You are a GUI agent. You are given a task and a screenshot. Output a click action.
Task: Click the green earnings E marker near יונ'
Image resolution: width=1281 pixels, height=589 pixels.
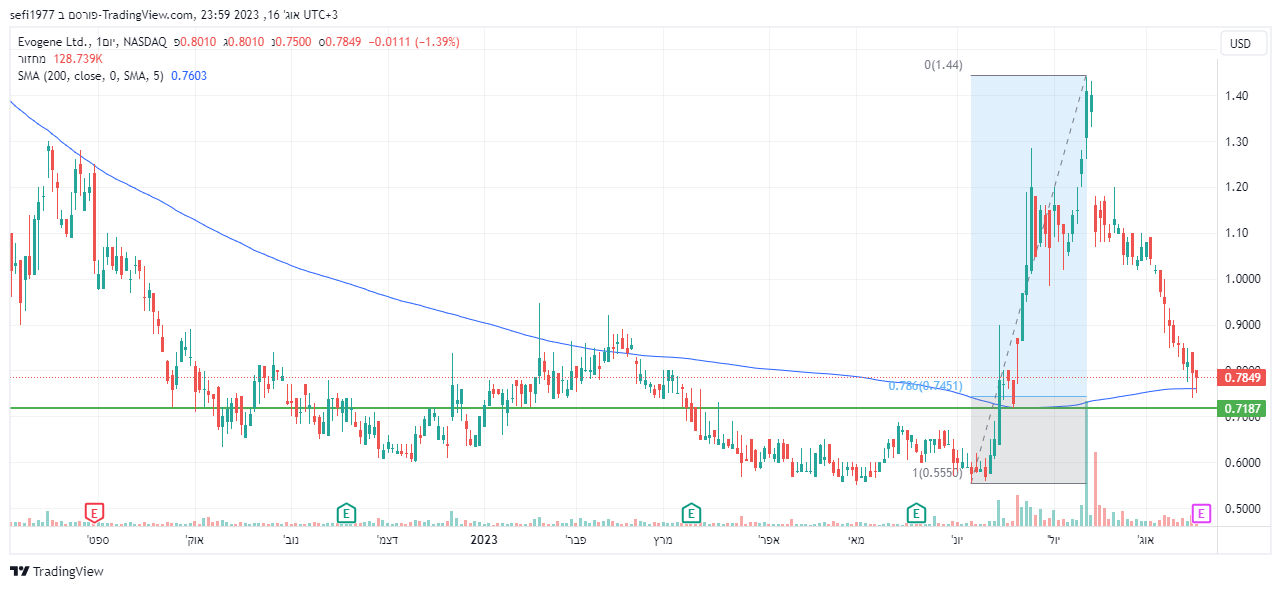click(x=916, y=513)
